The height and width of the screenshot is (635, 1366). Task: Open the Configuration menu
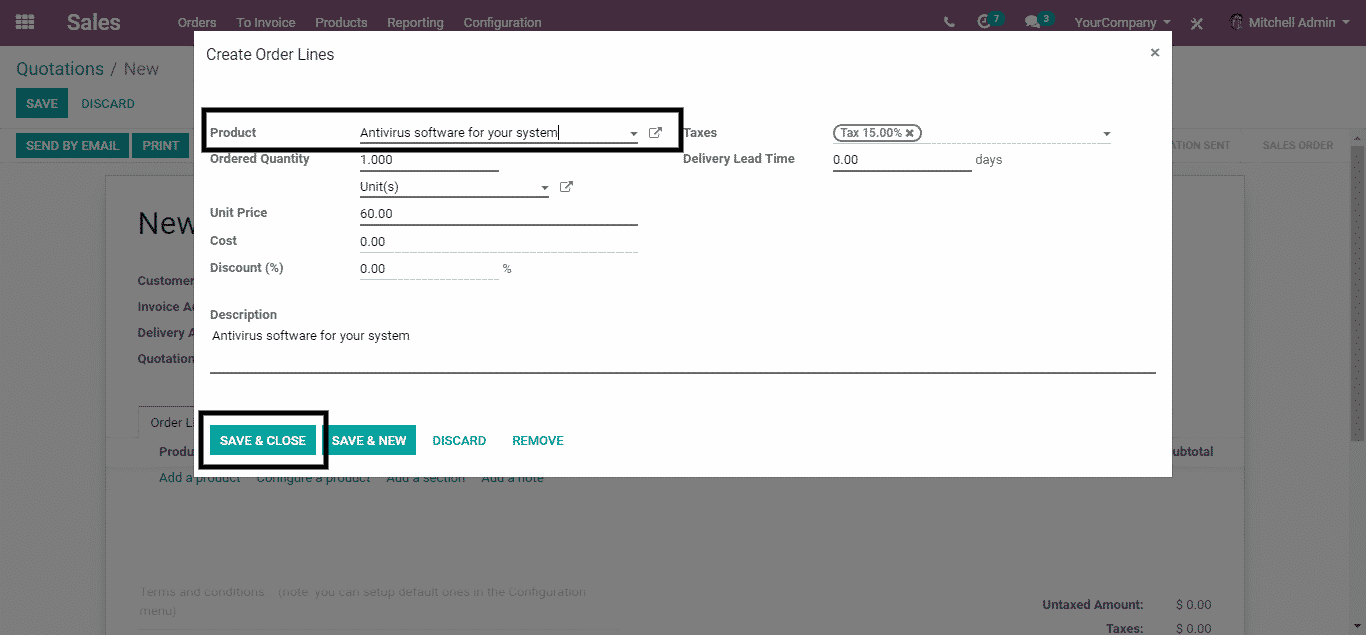[x=502, y=22]
